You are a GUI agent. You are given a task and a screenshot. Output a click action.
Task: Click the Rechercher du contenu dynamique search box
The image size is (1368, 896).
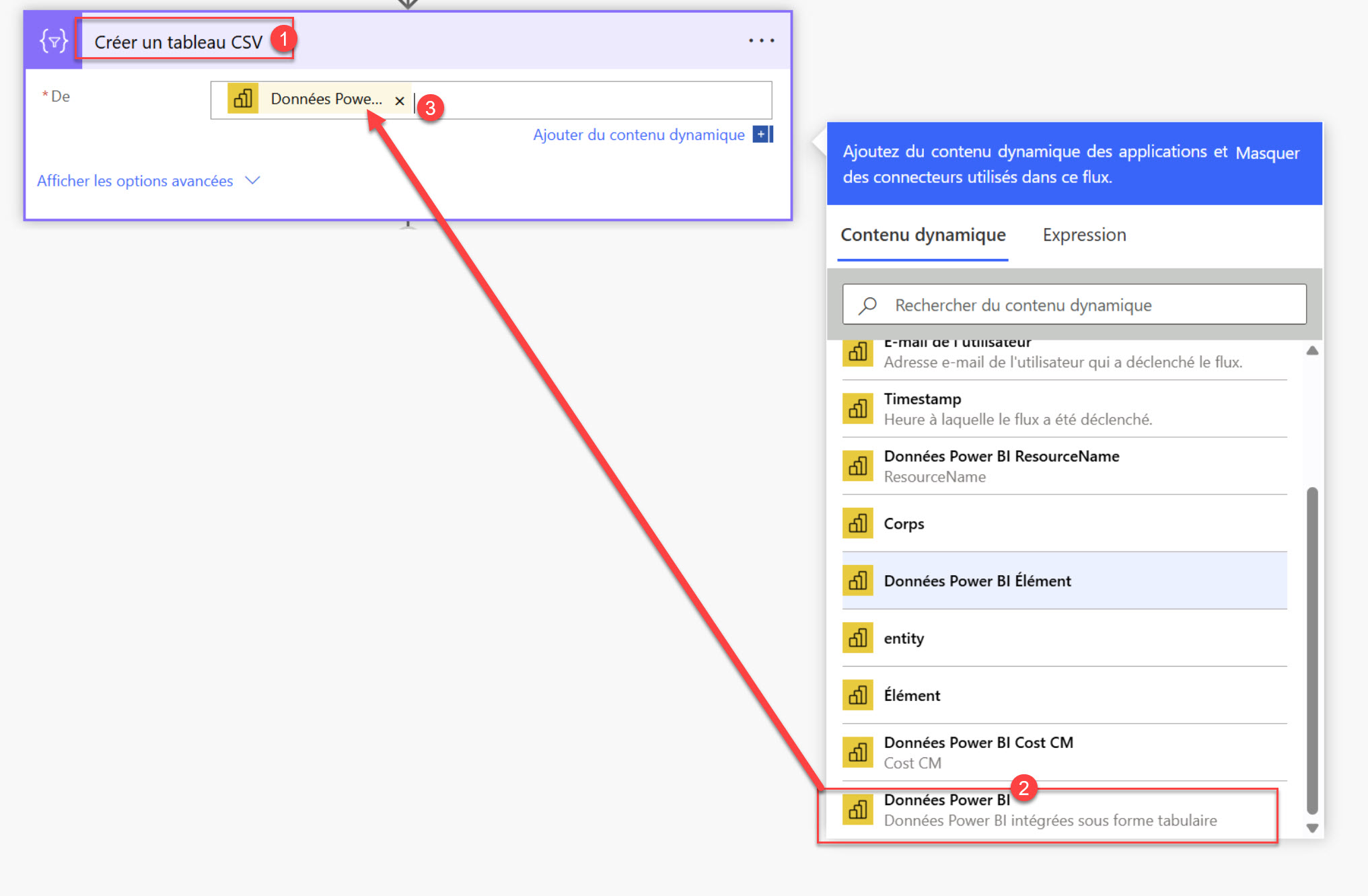pos(1074,305)
